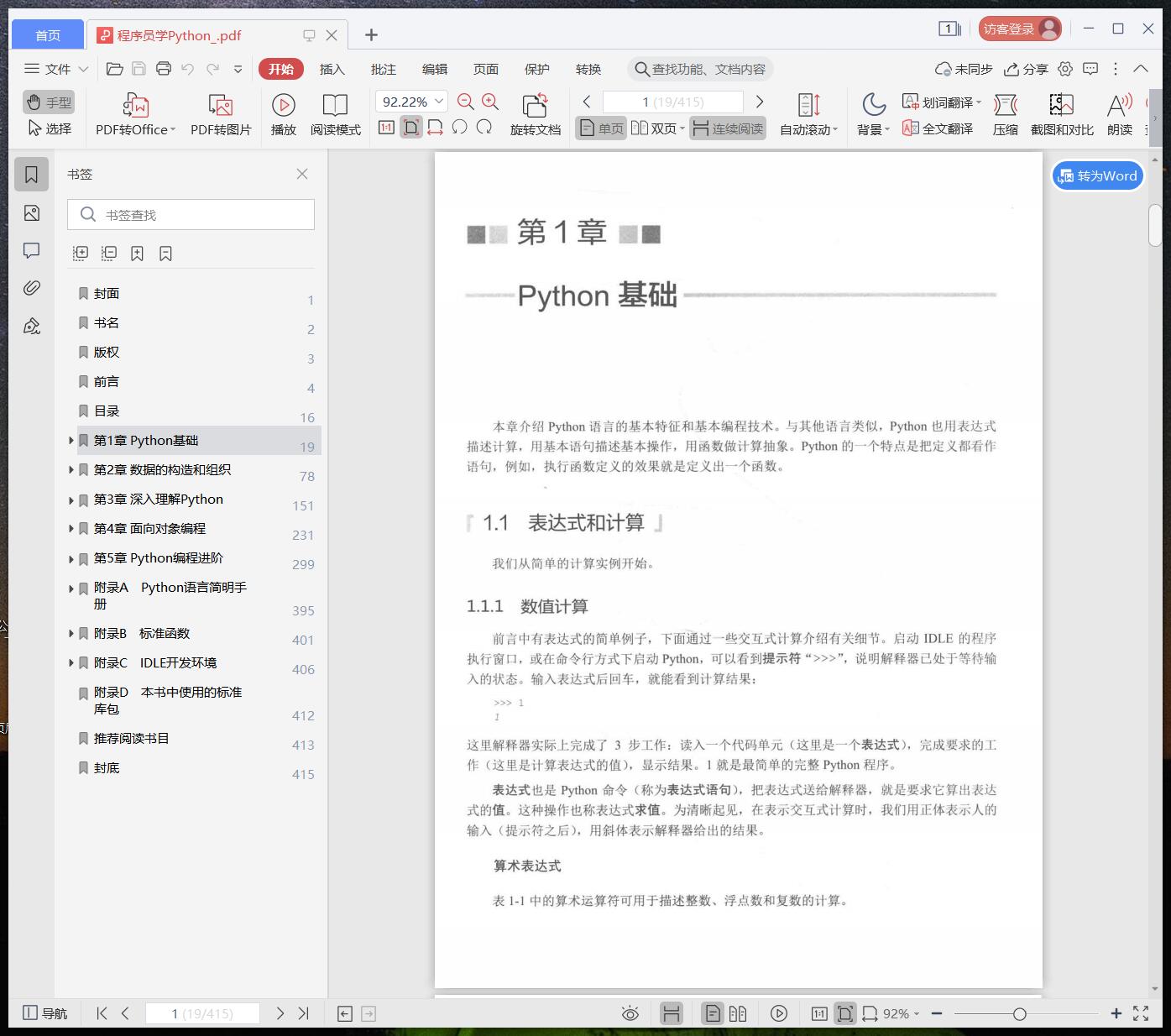Click the 压缩 compress icon
The width and height of the screenshot is (1171, 1036).
1006,115
